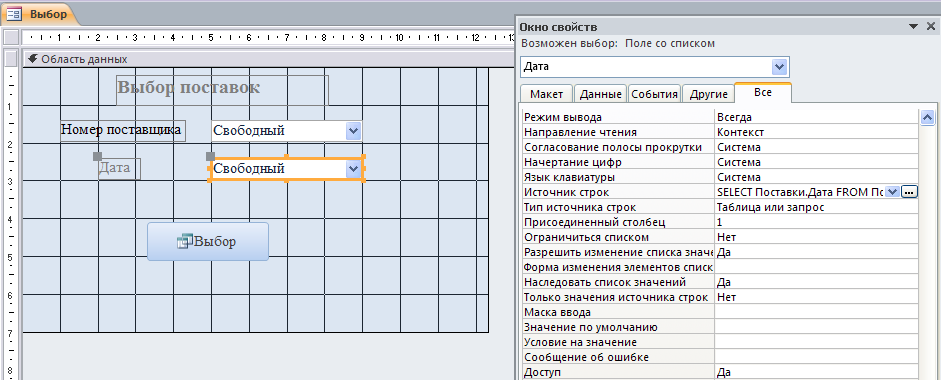Viewport: 941px width, 380px height.
Task: Click the icon inside the Выбор button
Action: (x=184, y=241)
